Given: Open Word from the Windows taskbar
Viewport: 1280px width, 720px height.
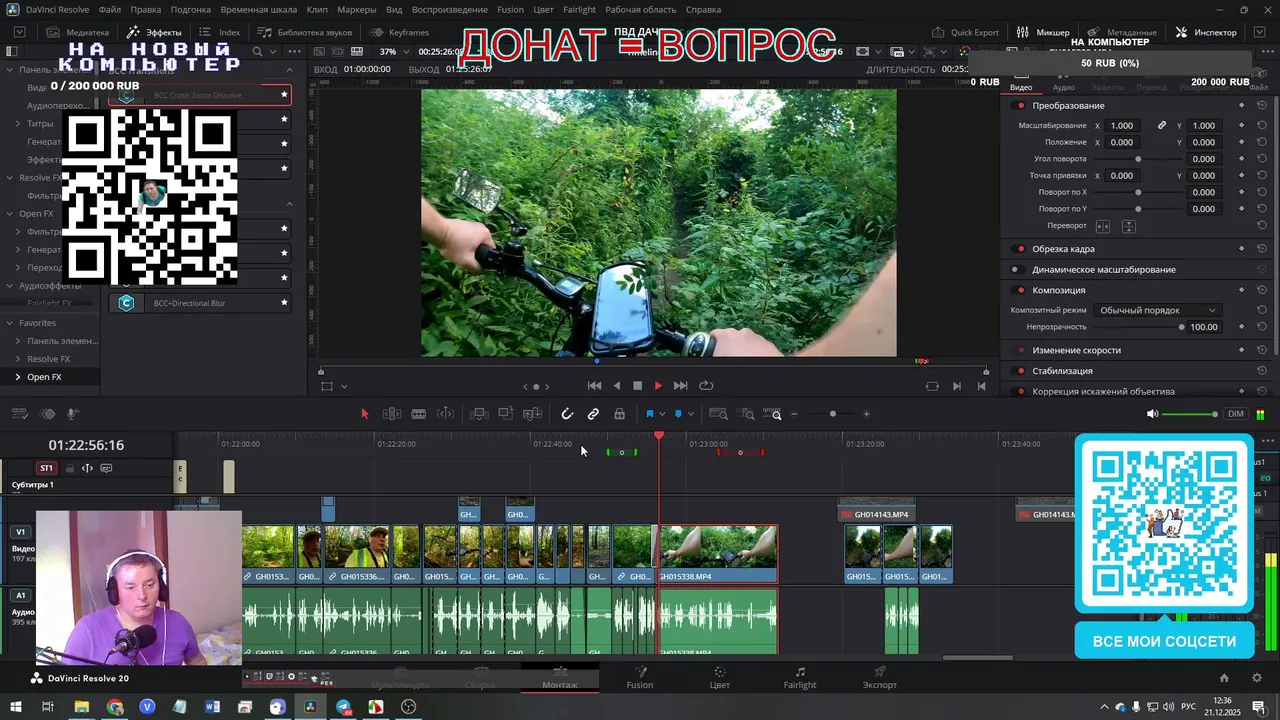Looking at the screenshot, I should pyautogui.click(x=212, y=707).
